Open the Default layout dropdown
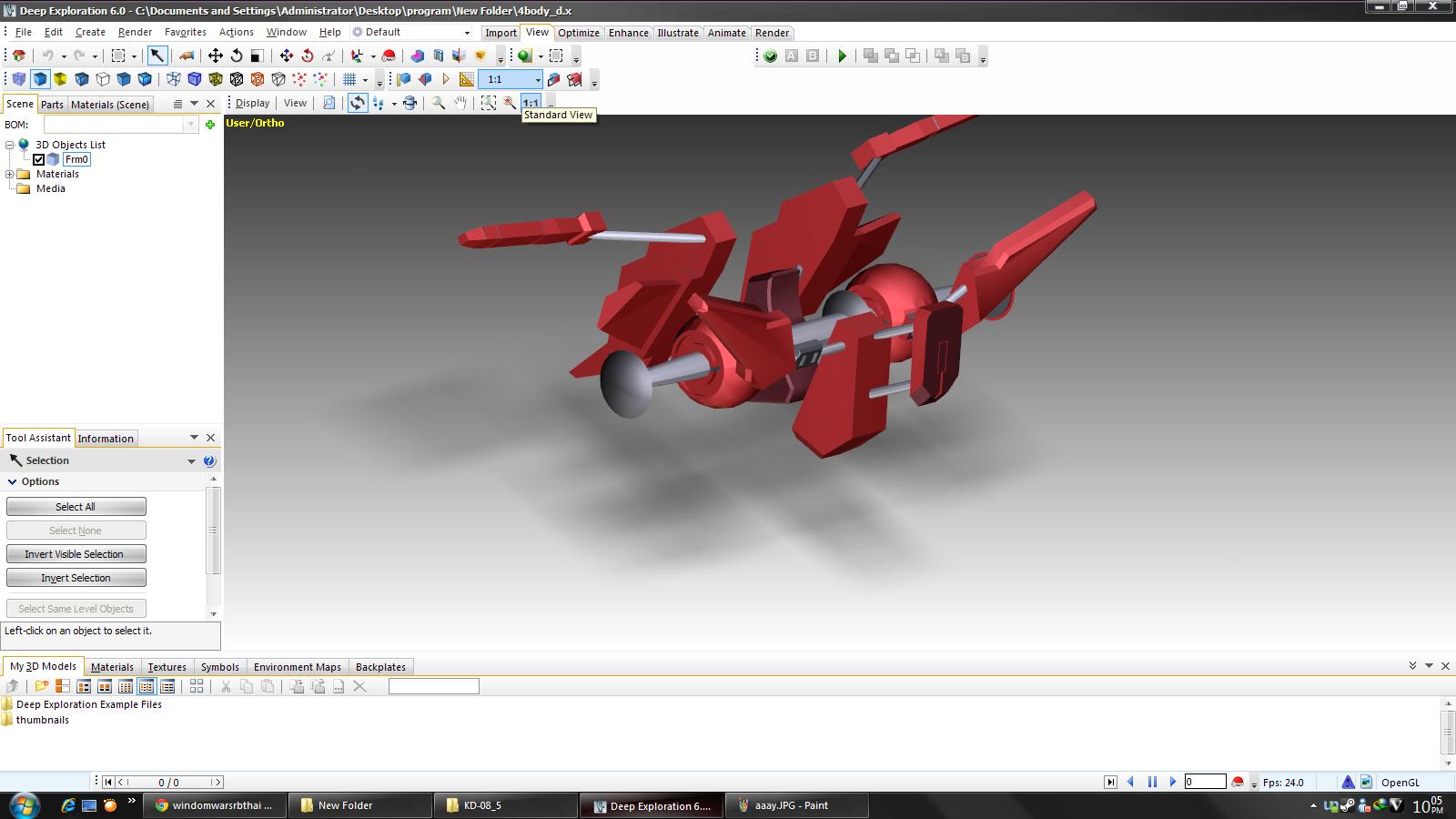Image resolution: width=1456 pixels, height=819 pixels. [467, 32]
